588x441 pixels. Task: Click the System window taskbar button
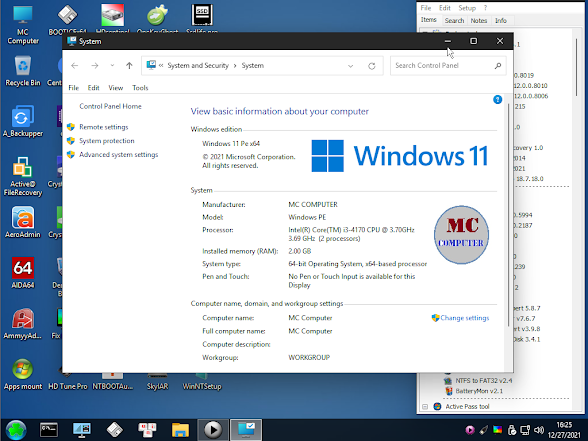click(x=246, y=430)
